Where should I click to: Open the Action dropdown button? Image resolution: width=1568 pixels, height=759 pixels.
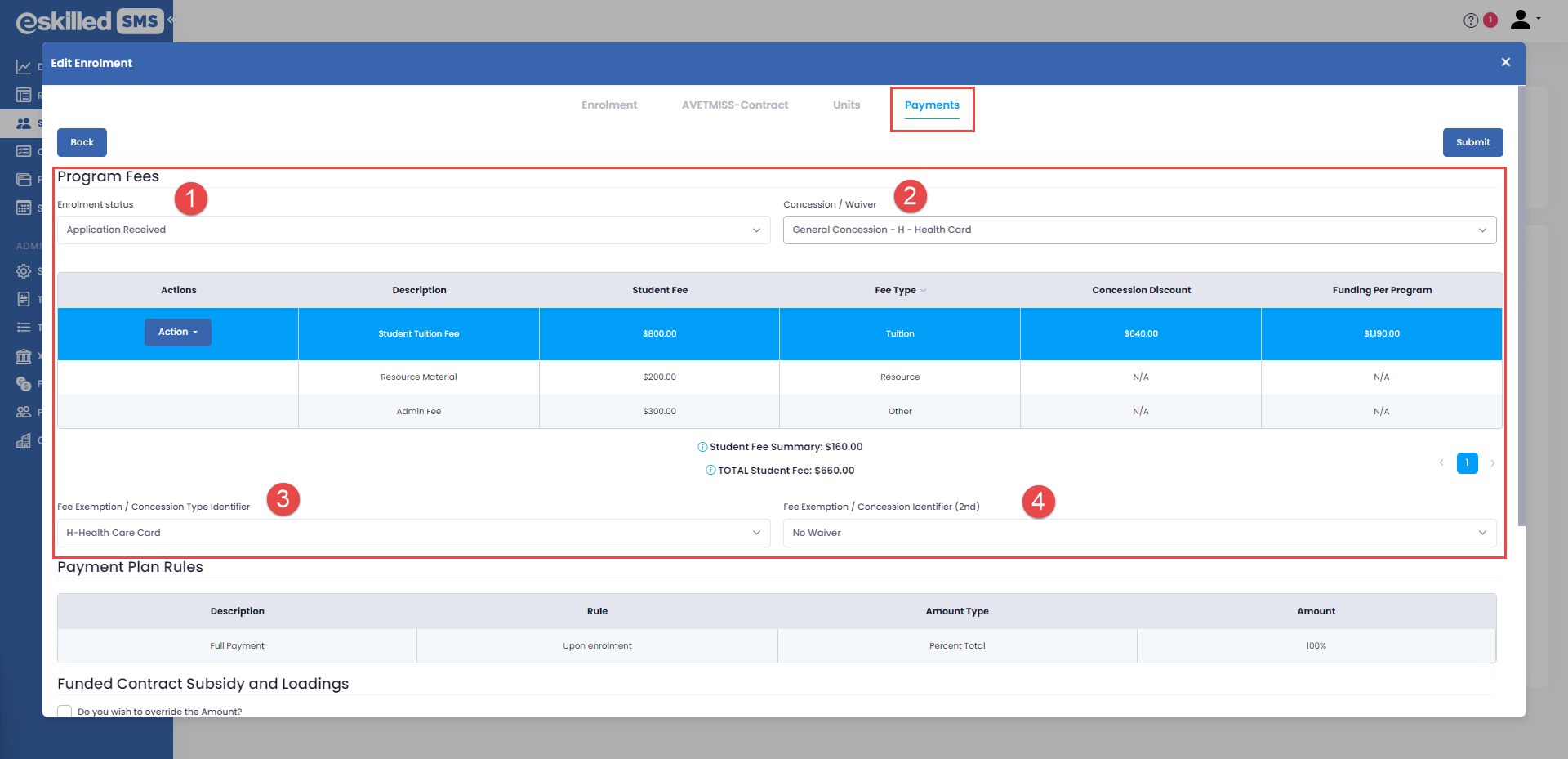[177, 333]
